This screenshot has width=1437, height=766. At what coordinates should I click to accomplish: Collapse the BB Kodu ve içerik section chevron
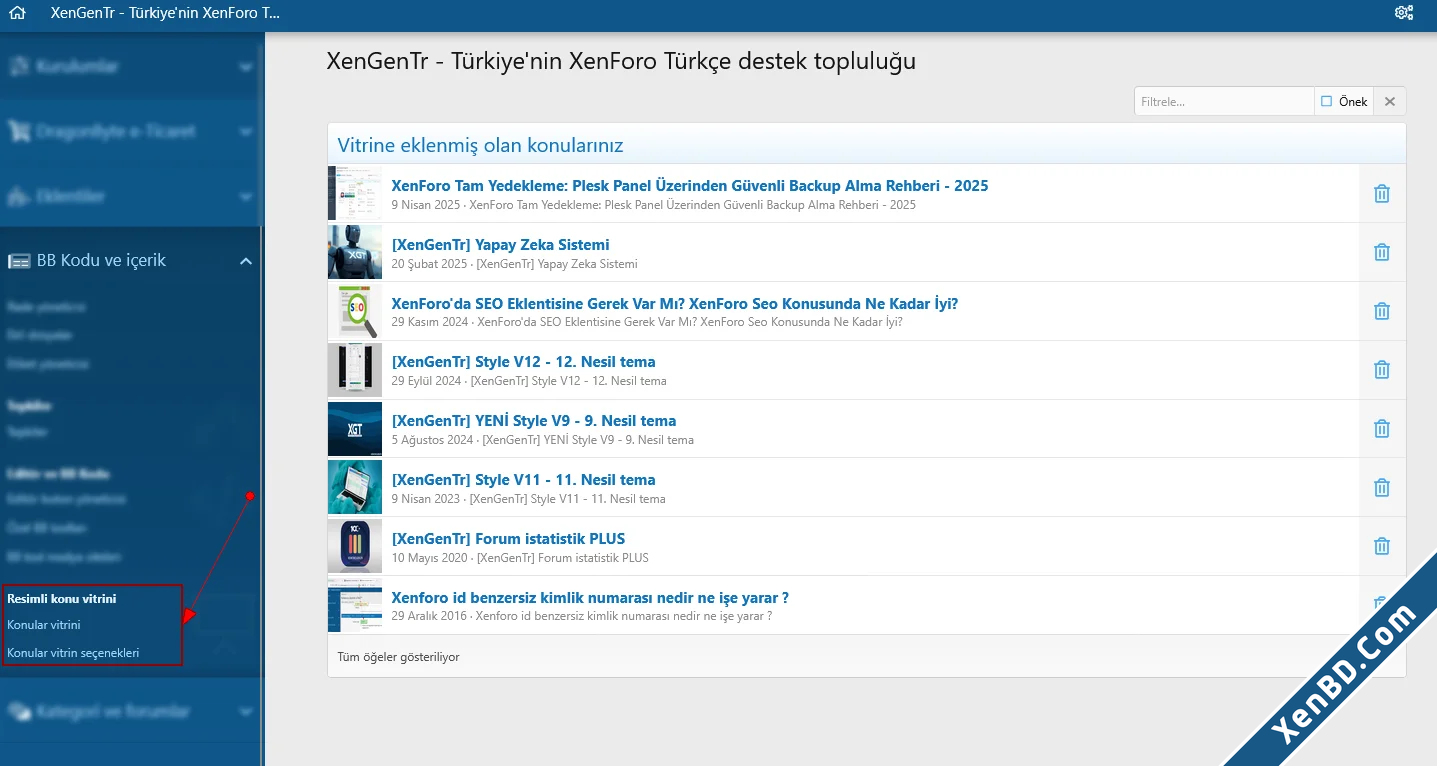pos(246,261)
